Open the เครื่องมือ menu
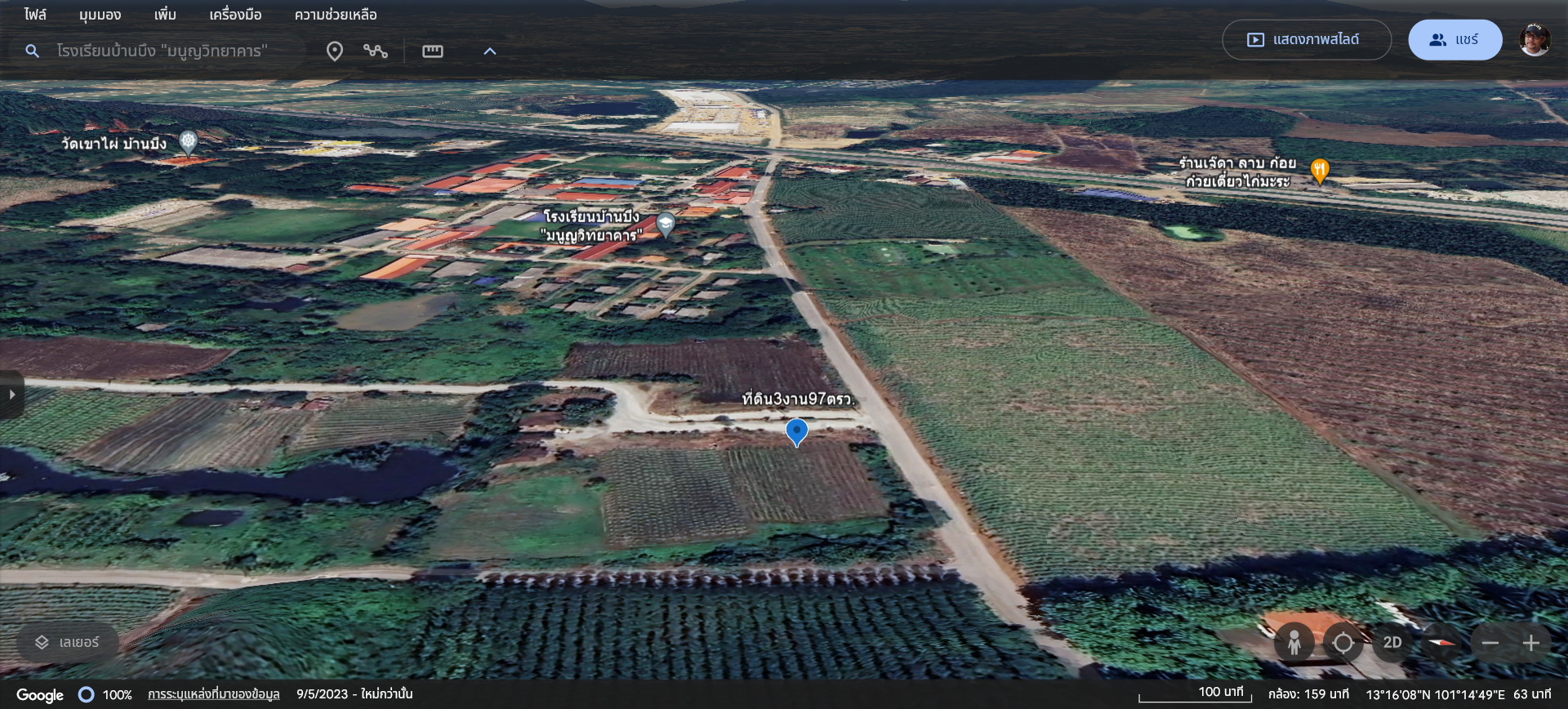 235,15
